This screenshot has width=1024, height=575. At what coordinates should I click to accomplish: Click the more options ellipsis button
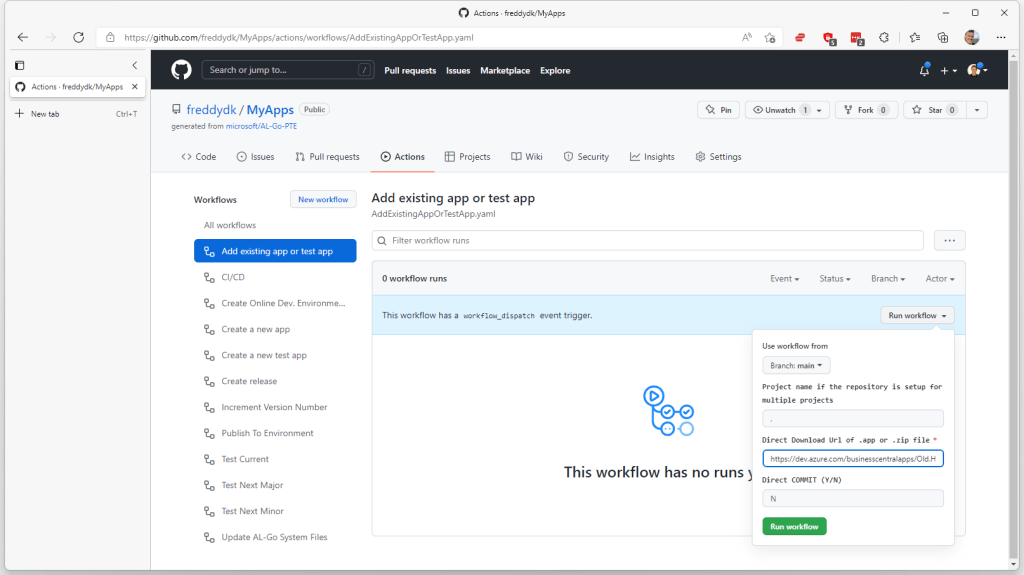coord(949,240)
